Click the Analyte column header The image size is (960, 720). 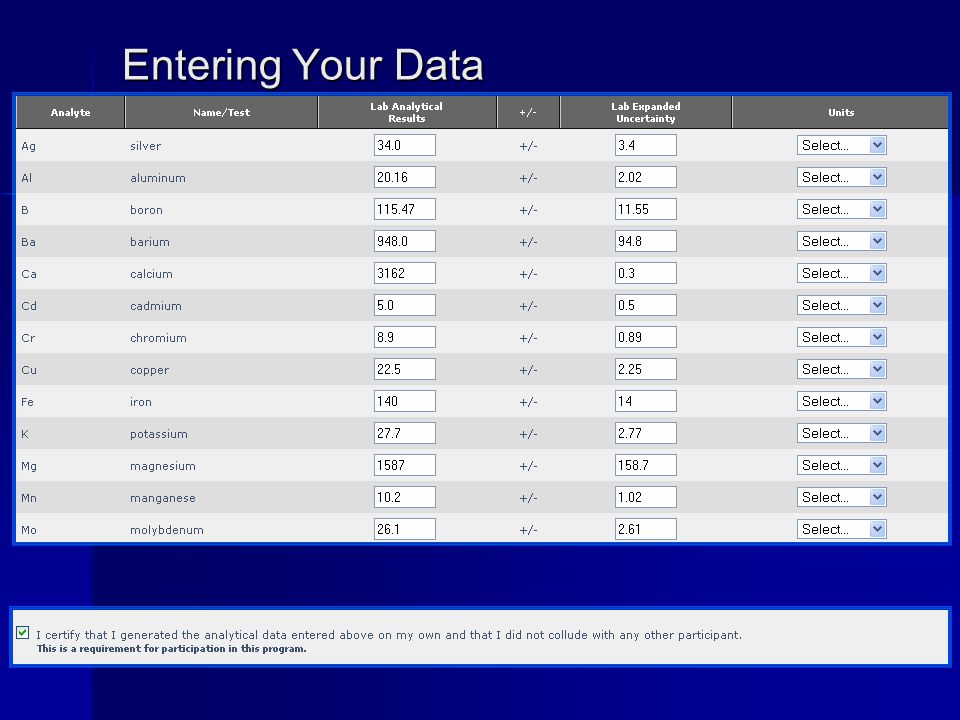tap(70, 112)
